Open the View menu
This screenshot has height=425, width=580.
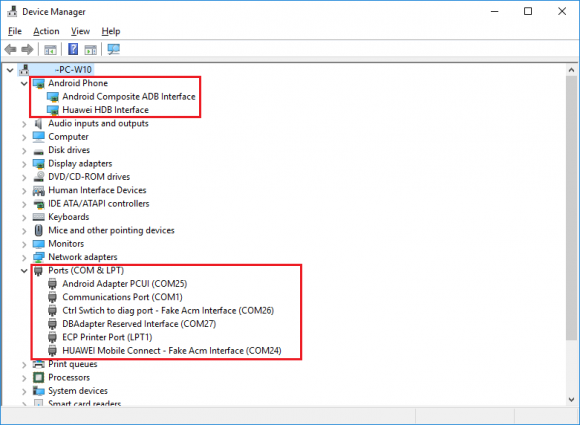(x=80, y=31)
